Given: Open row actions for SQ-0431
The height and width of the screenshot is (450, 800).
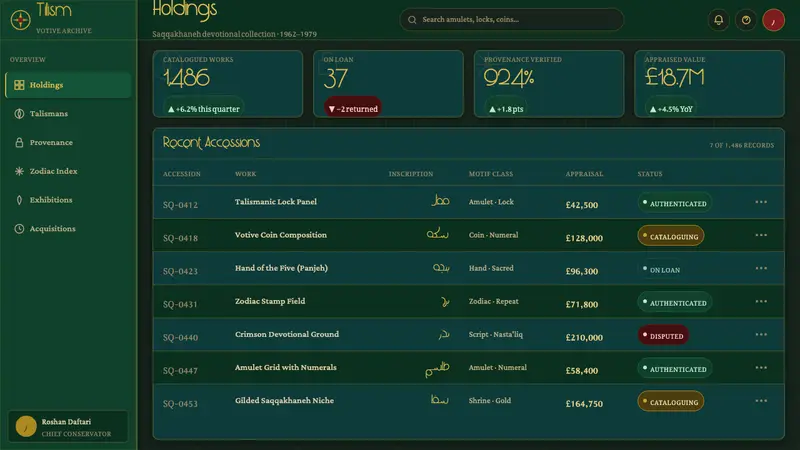Looking at the screenshot, I should [x=761, y=302].
